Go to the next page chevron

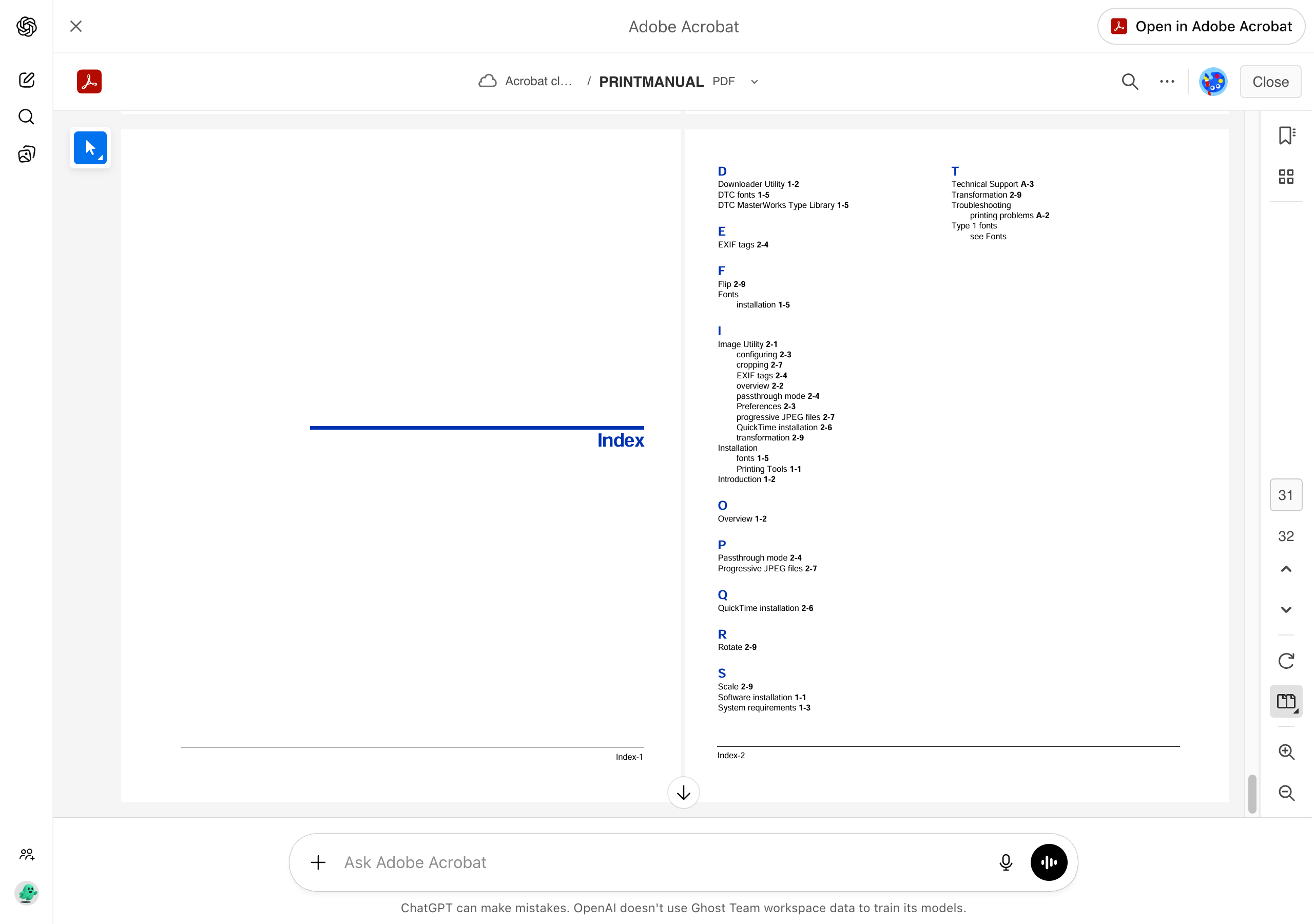point(1285,610)
